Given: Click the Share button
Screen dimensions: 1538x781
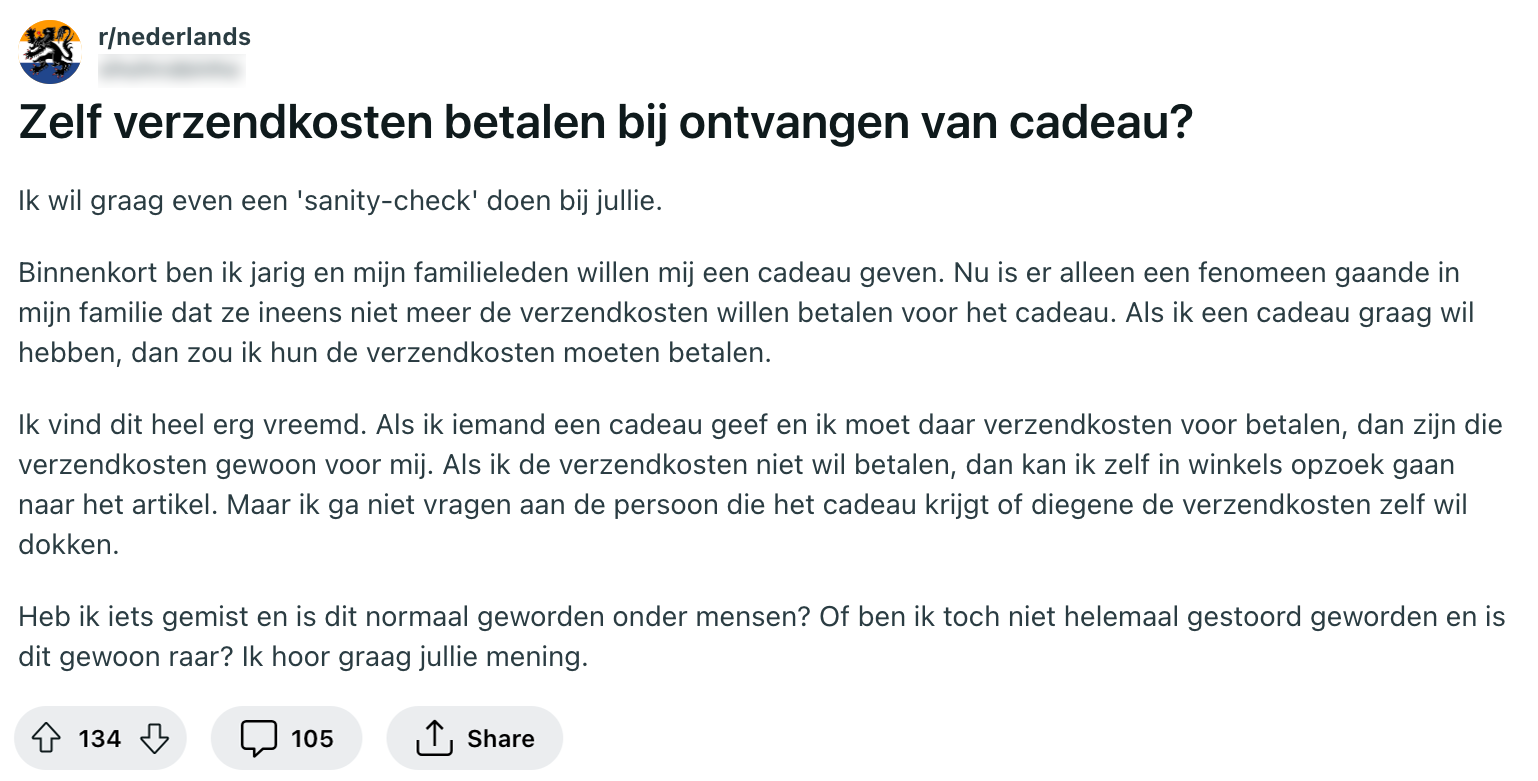Looking at the screenshot, I should coord(474,738).
